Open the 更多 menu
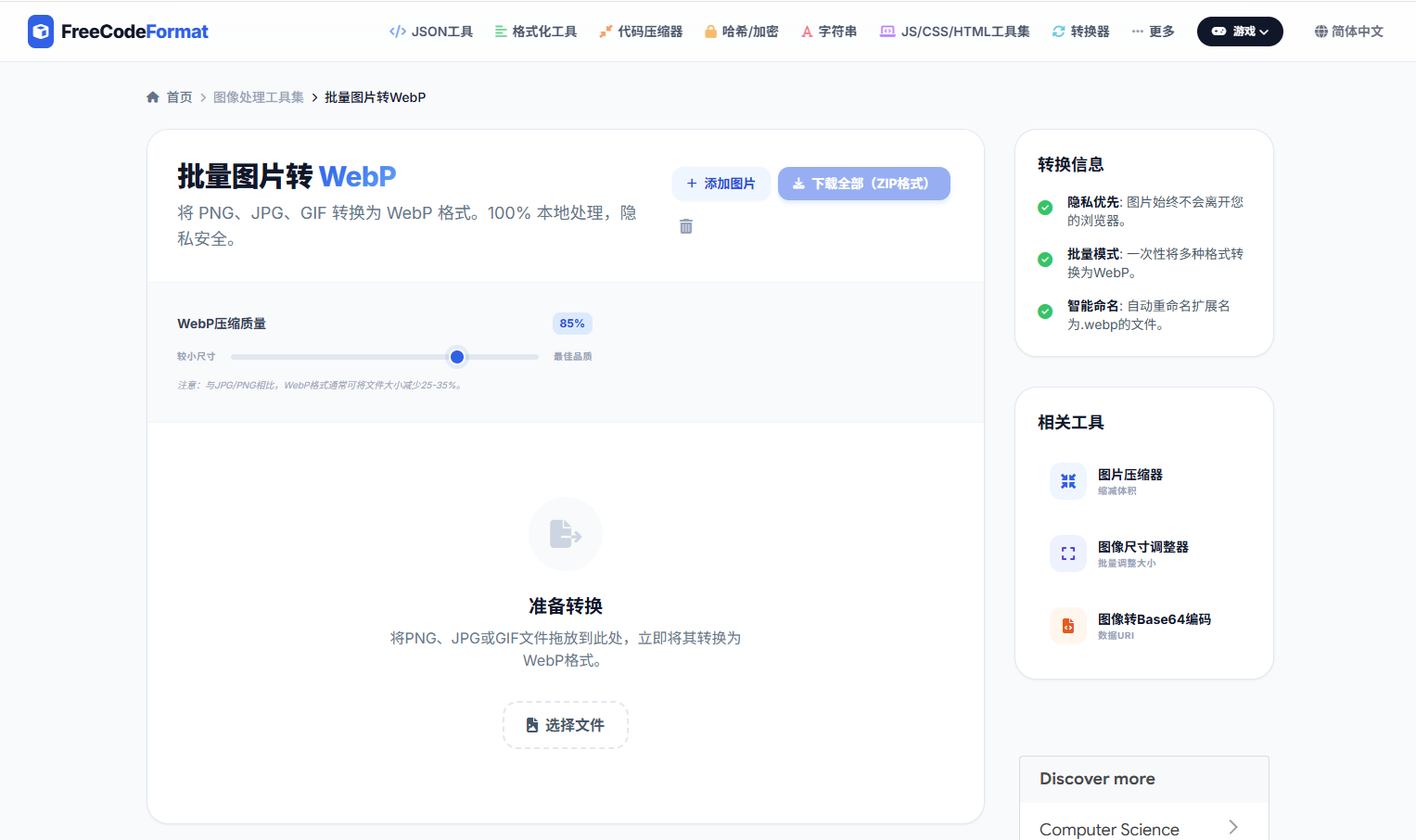 pyautogui.click(x=1153, y=32)
